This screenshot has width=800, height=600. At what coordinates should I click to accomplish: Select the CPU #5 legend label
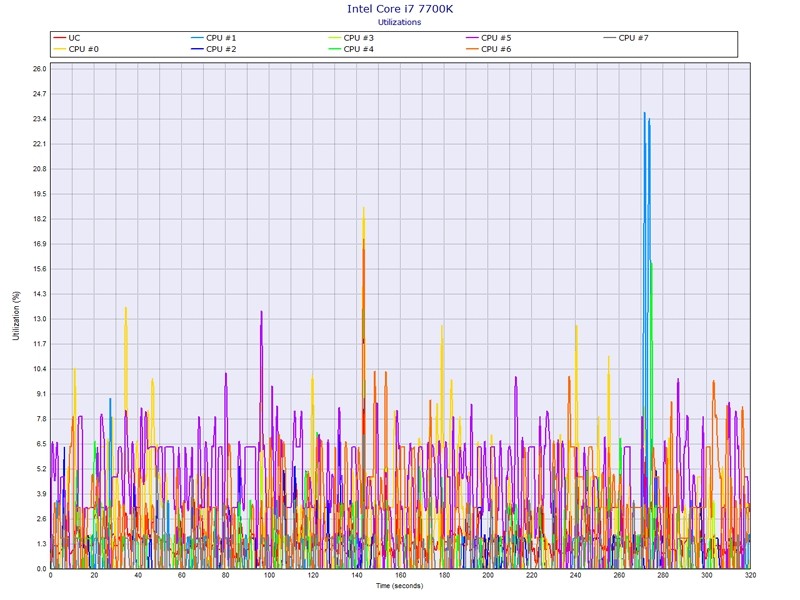[x=495, y=38]
